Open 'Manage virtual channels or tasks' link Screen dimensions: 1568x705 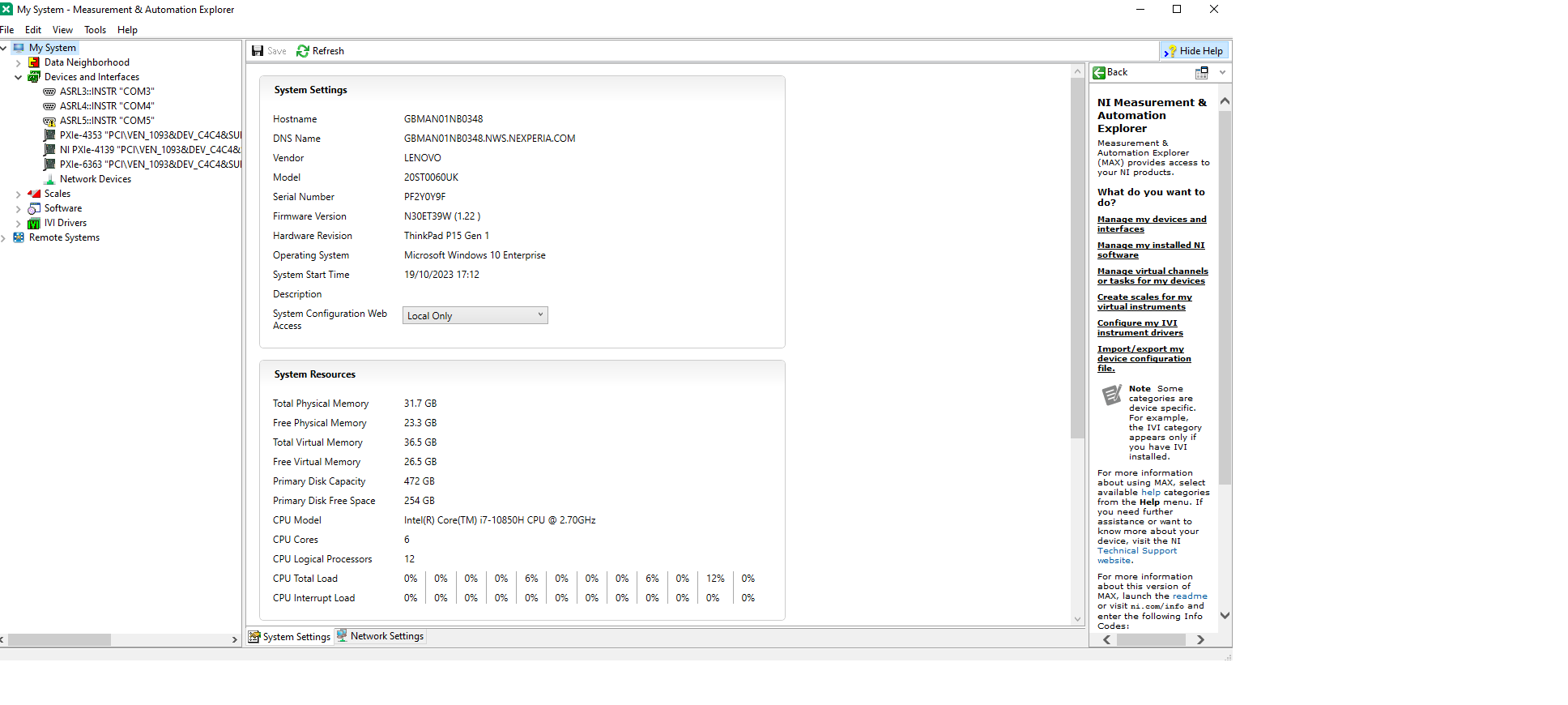click(x=1153, y=276)
